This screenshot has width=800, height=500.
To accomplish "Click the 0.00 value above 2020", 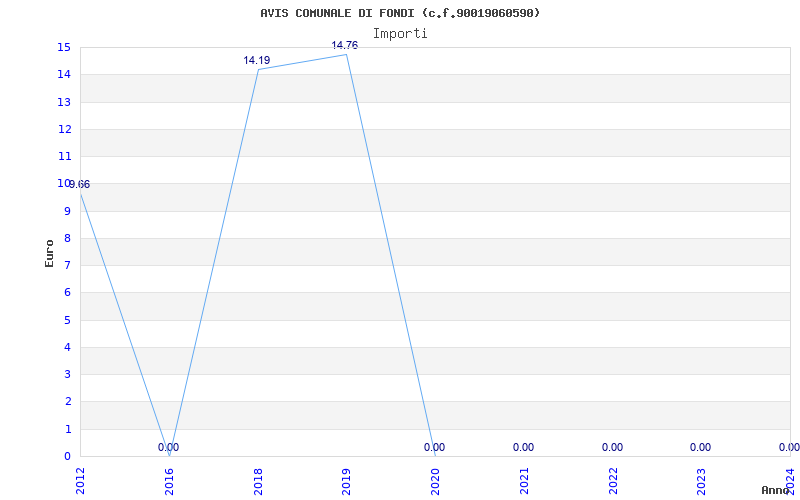I will 434,447.
